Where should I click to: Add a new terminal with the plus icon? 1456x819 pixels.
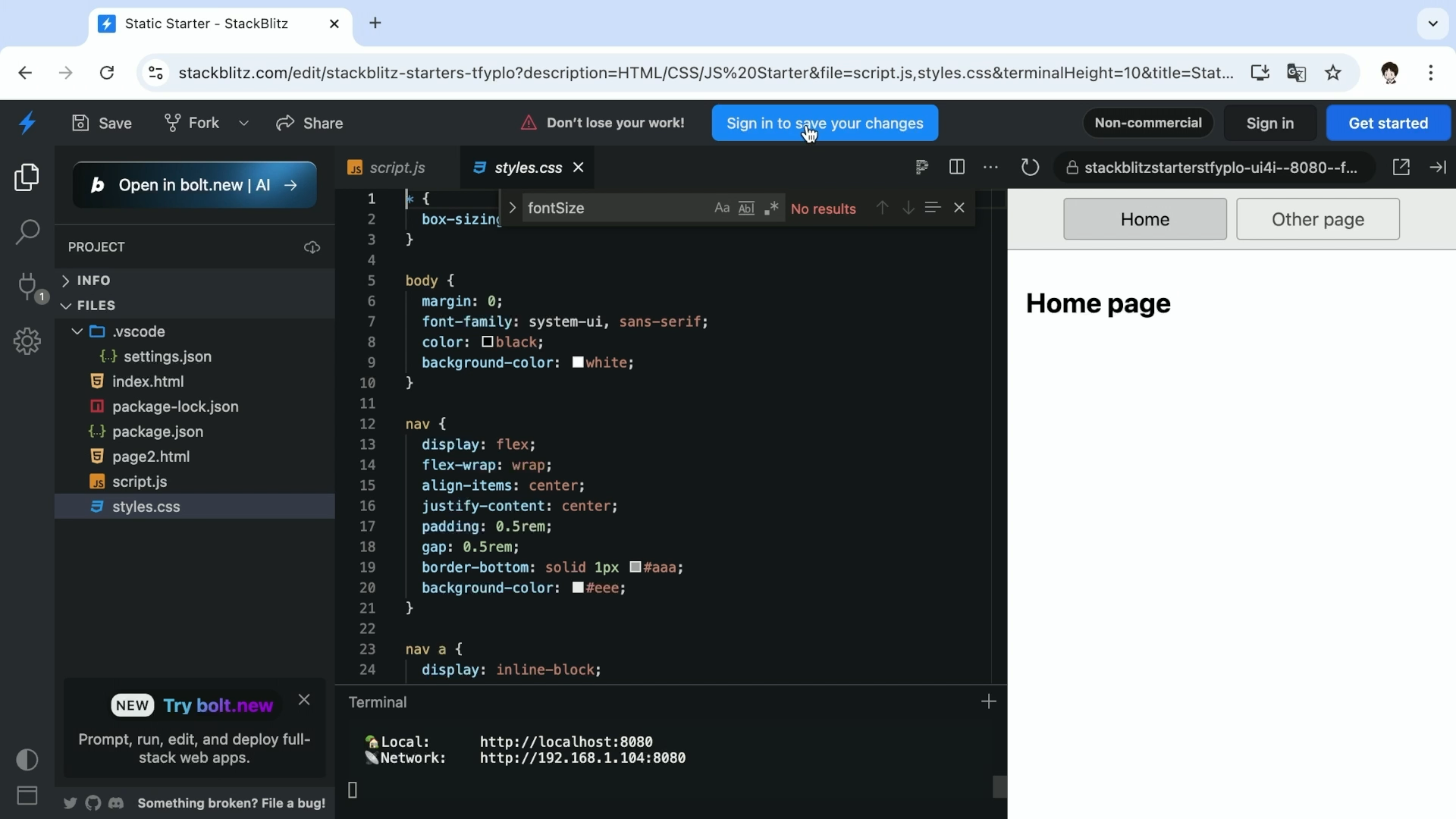[x=989, y=701]
